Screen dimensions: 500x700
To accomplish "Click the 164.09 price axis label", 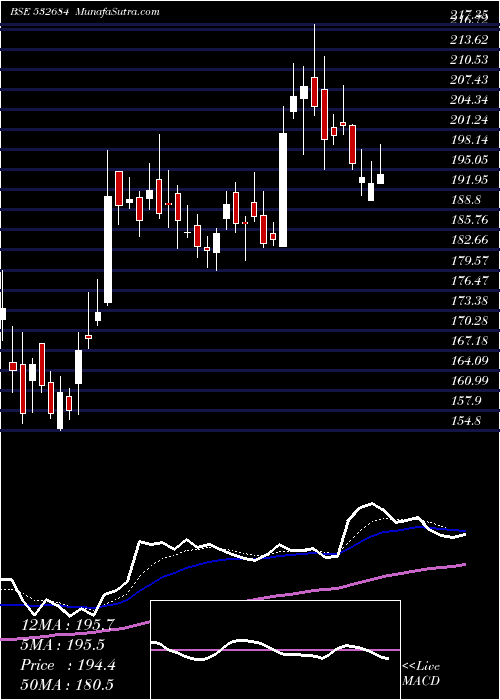I will [470, 360].
